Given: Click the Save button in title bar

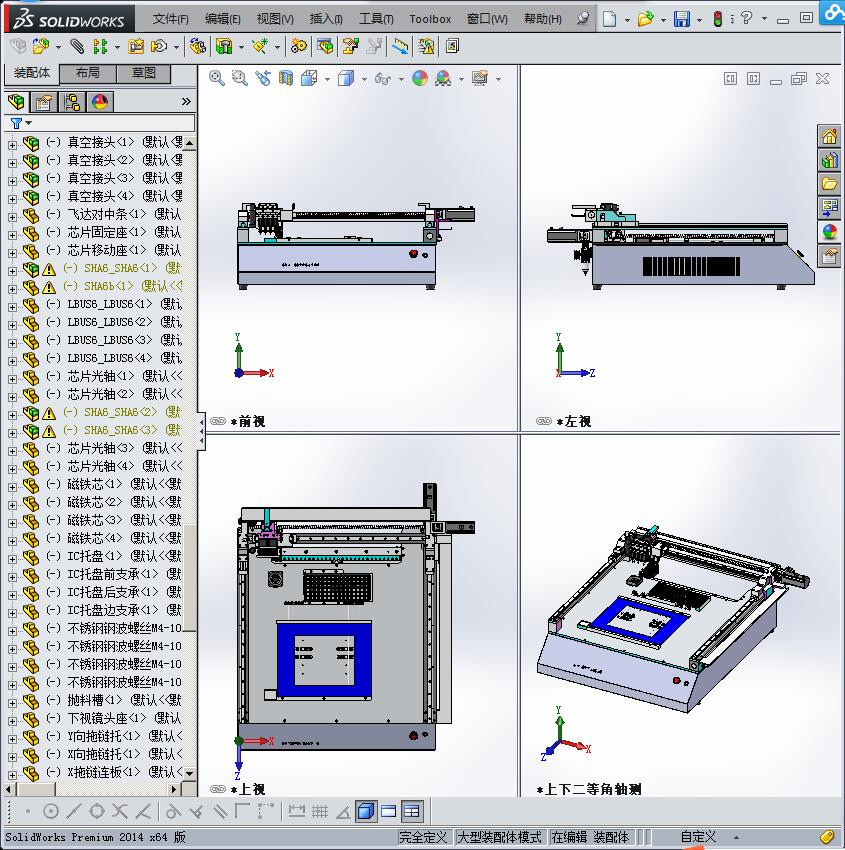Looking at the screenshot, I should pyautogui.click(x=682, y=20).
